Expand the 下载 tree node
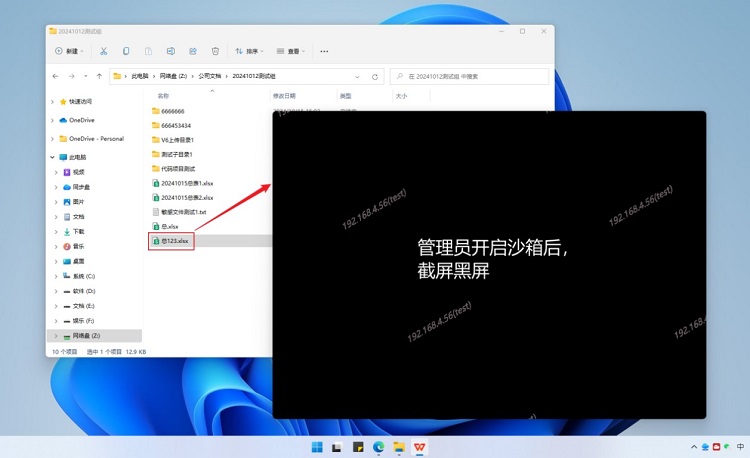750x458 pixels. (x=56, y=232)
